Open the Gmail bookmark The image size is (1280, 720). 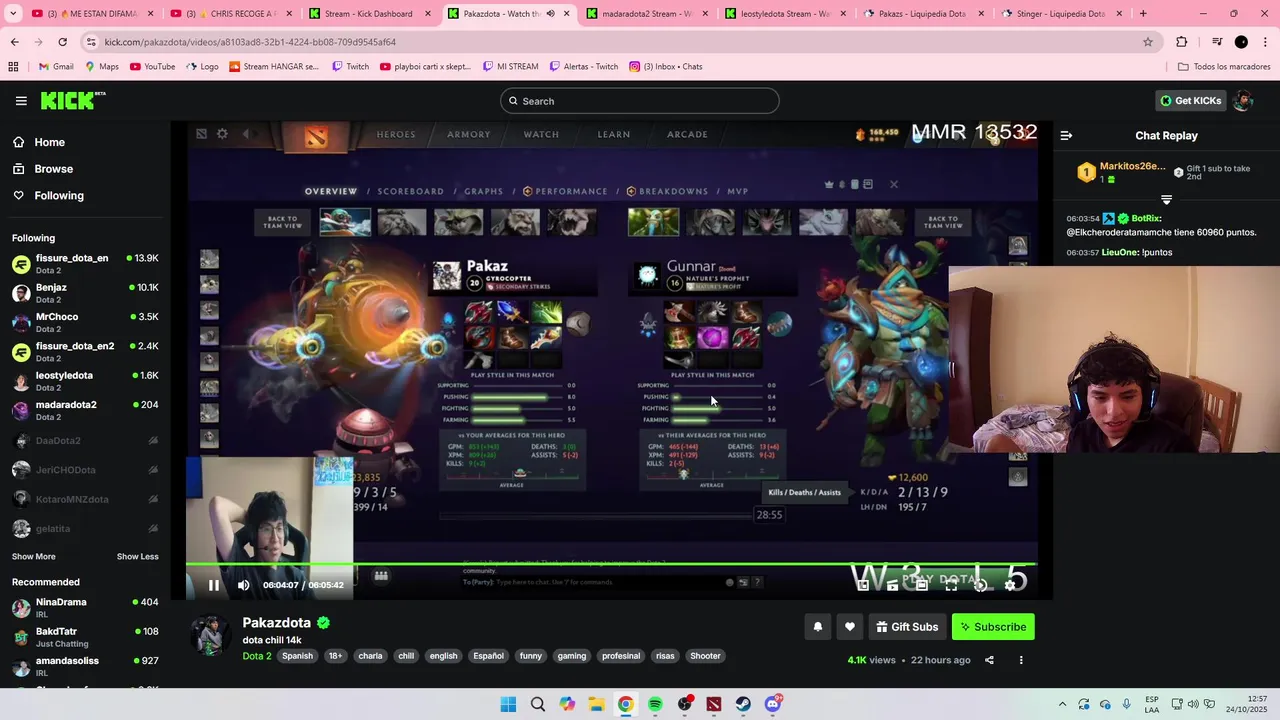pos(56,67)
